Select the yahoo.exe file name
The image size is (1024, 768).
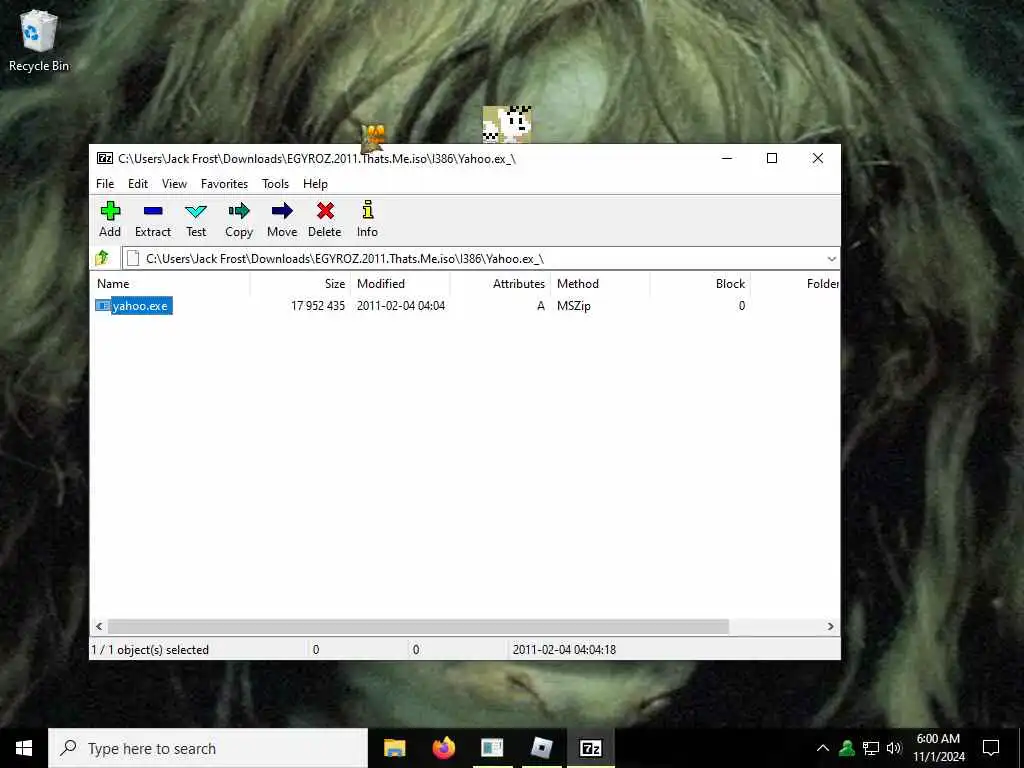click(140, 306)
